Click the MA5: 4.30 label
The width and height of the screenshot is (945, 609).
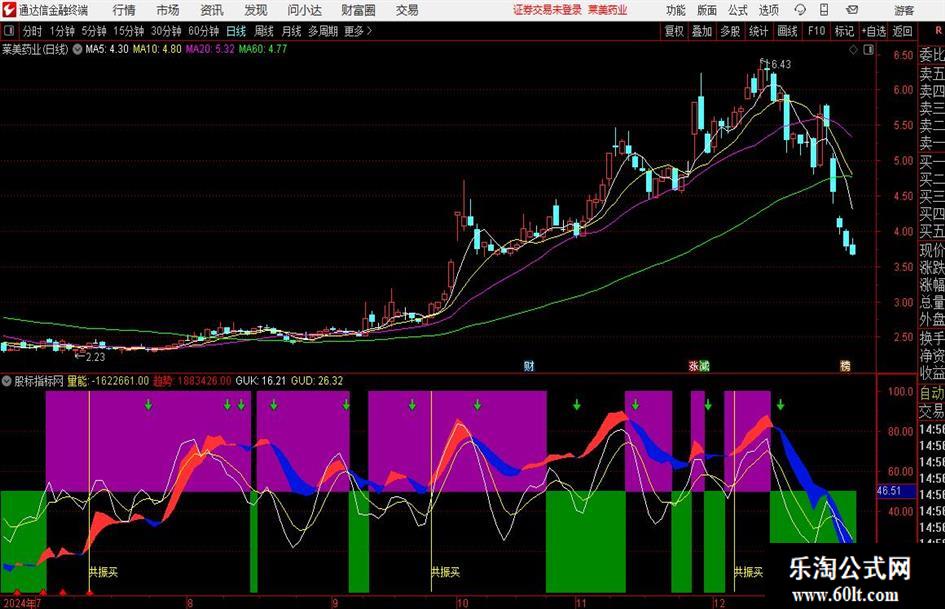pyautogui.click(x=107, y=49)
